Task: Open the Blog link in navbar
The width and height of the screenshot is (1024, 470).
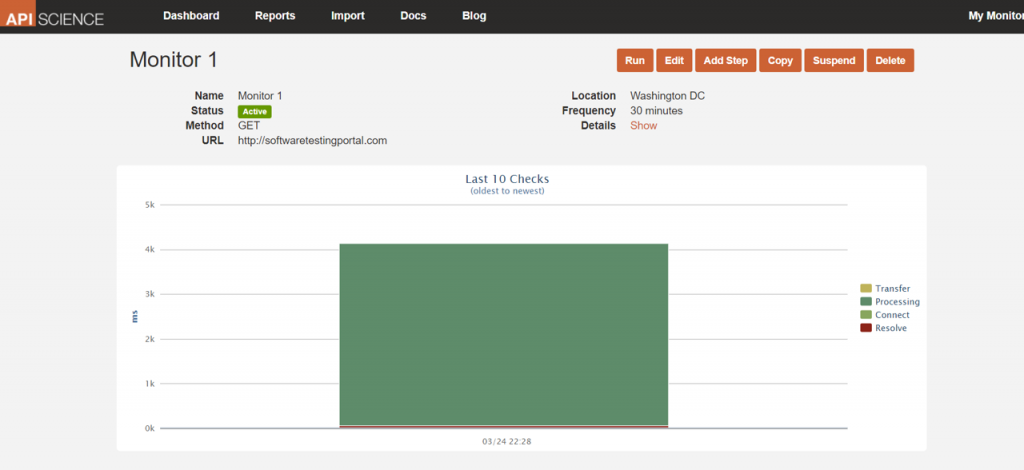Action: click(474, 16)
